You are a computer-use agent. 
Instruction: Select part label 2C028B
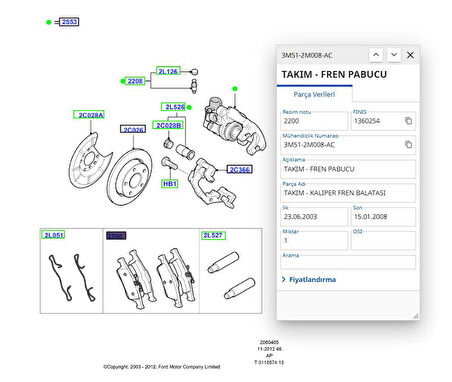(168, 125)
